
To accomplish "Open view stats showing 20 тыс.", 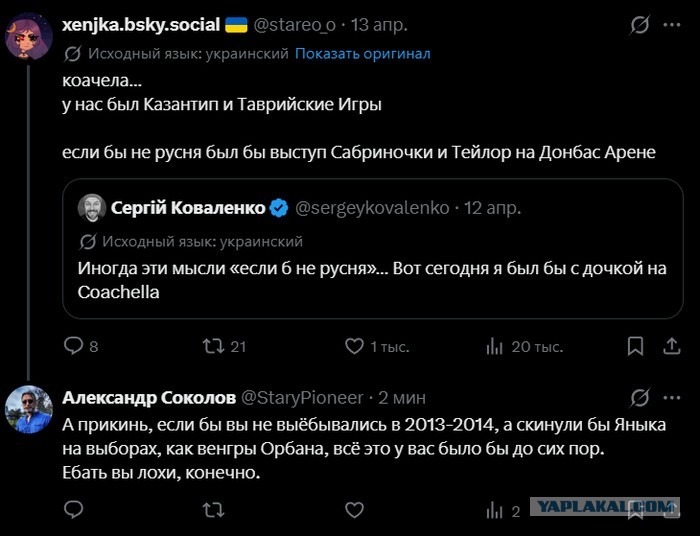I will (x=493, y=346).
